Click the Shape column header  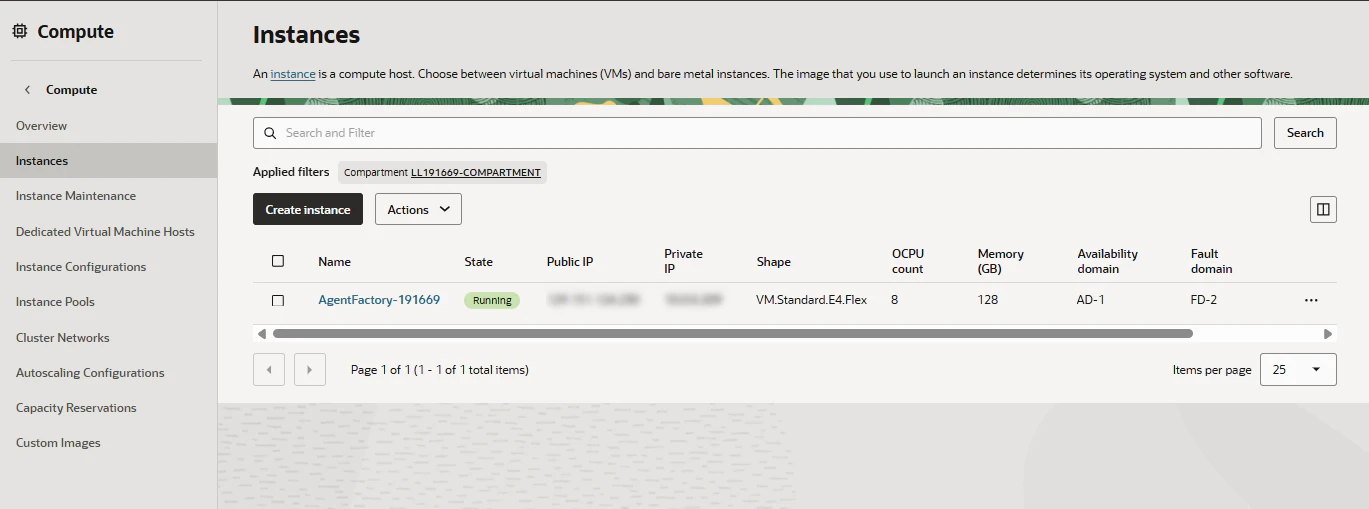point(774,262)
